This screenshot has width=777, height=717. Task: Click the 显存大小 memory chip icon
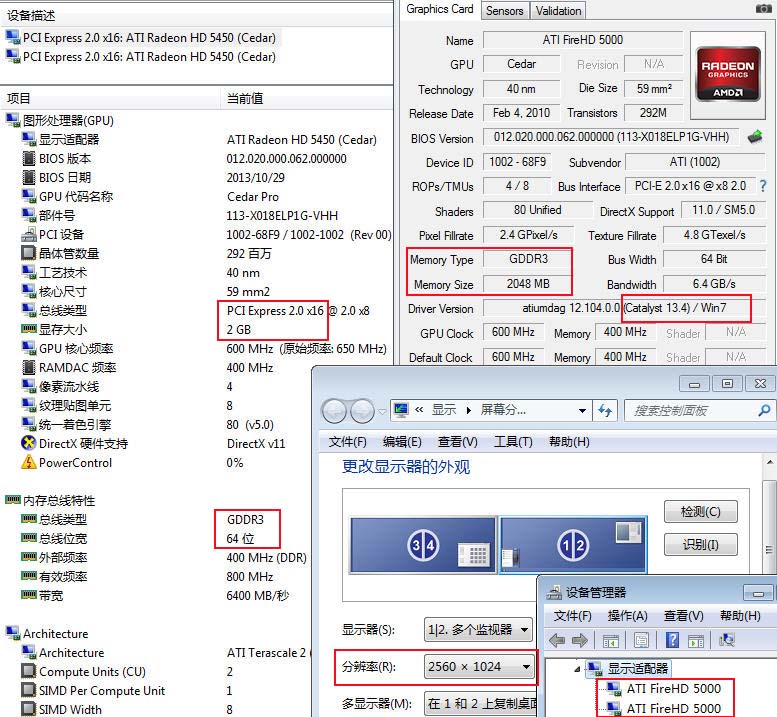point(29,329)
